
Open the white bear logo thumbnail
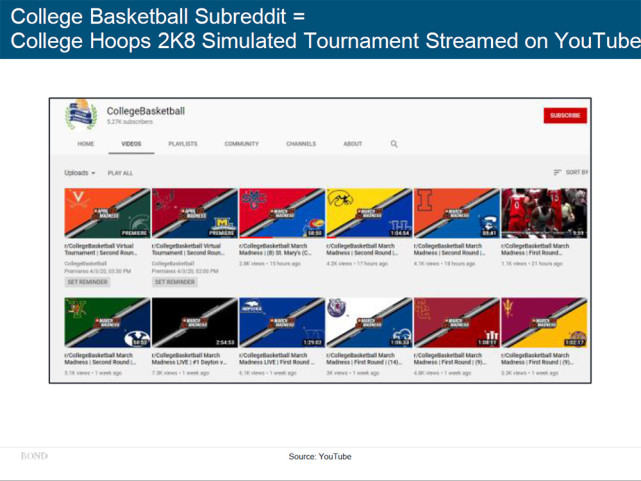pyautogui.click(x=369, y=322)
